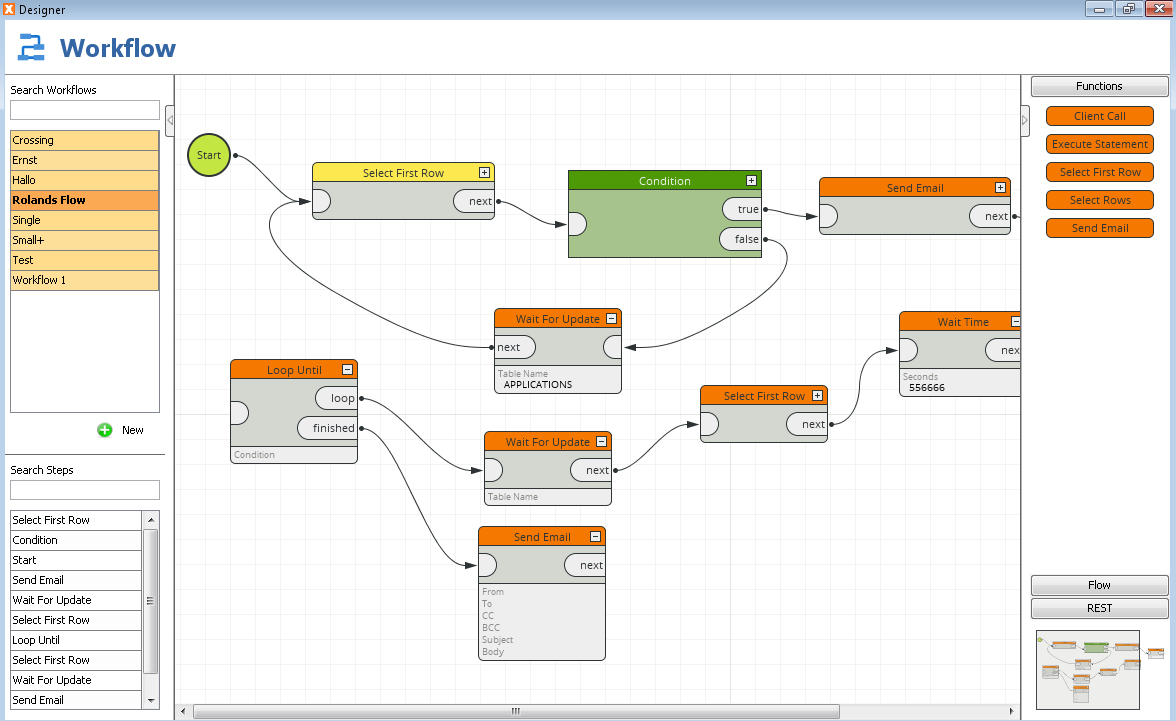
Task: Click the next port of yellow Select First Row
Action: coord(474,201)
